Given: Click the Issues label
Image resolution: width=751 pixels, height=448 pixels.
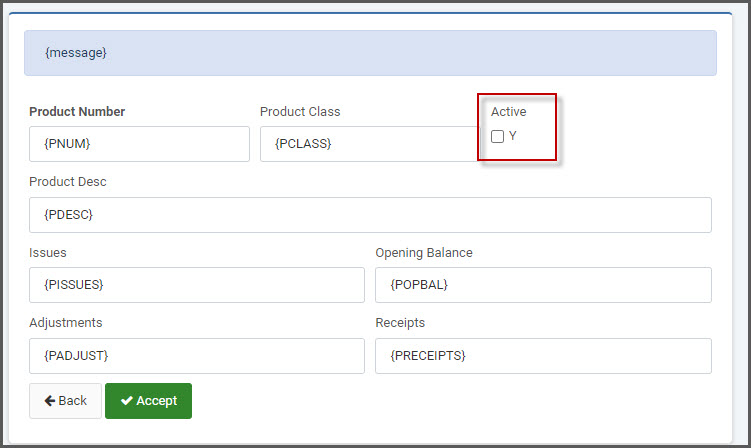Looking at the screenshot, I should pos(47,253).
